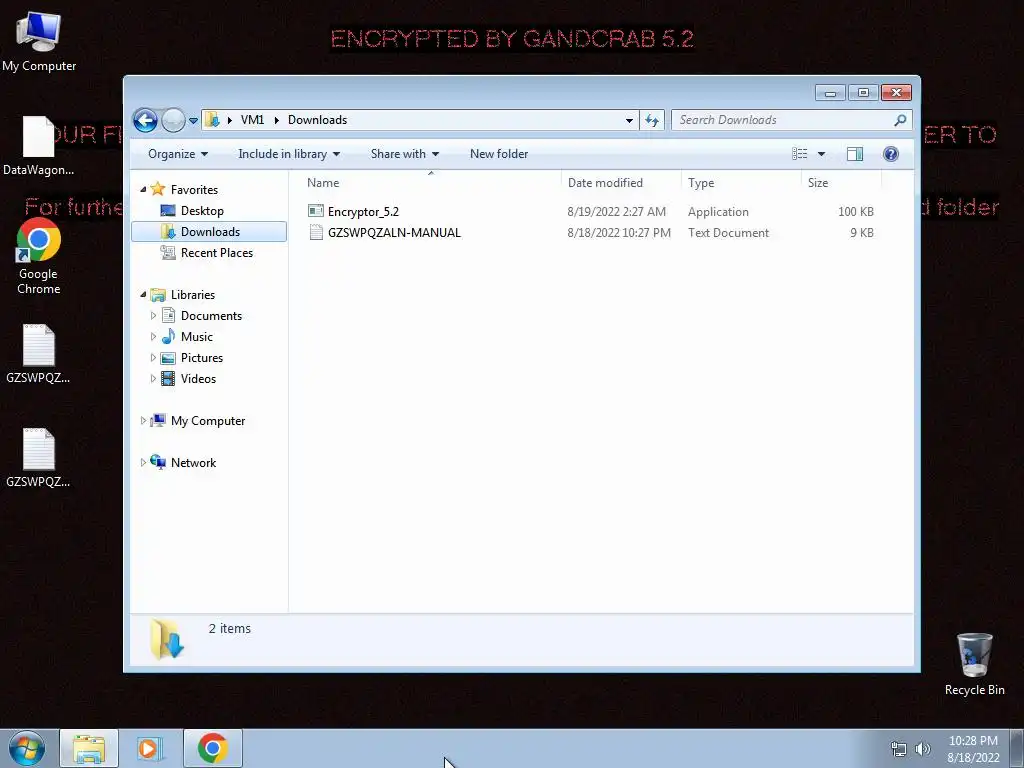Viewport: 1024px width, 768px height.
Task: Sort by the Type column header
Action: [741, 183]
